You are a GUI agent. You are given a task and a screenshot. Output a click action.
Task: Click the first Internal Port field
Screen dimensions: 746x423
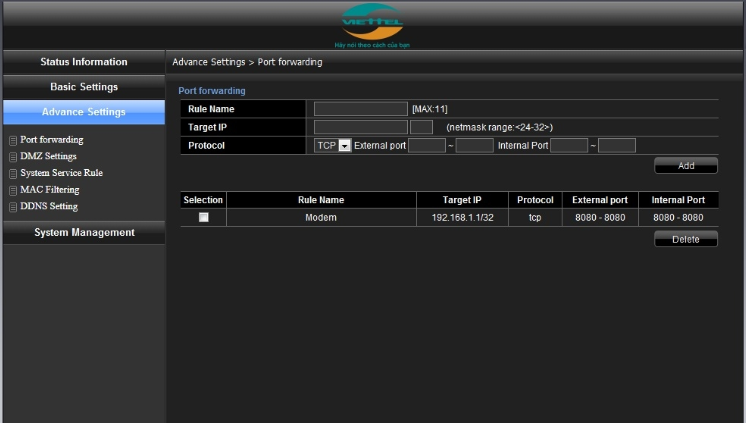(568, 146)
